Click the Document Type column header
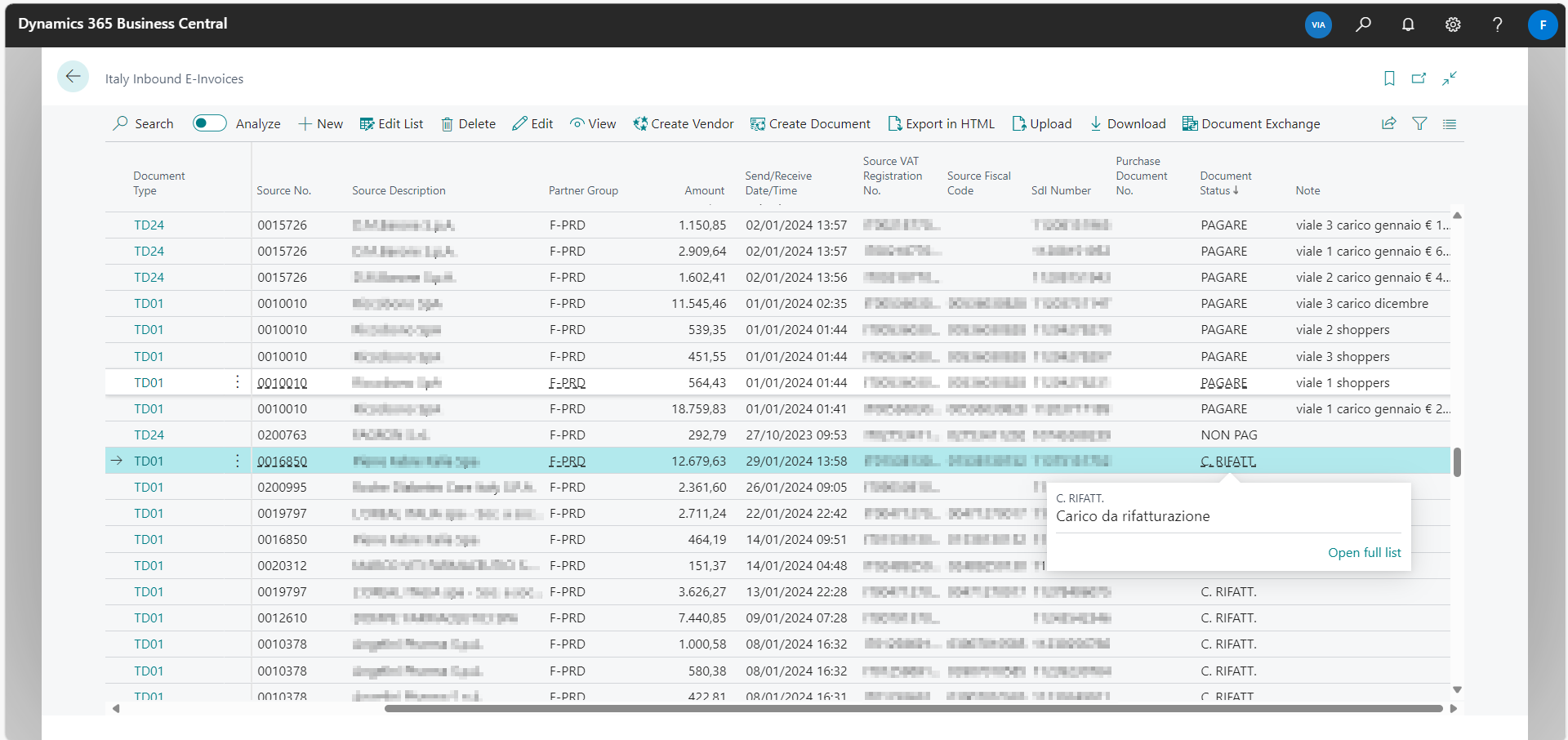Screen dimensions: 1568x740 [x=159, y=183]
